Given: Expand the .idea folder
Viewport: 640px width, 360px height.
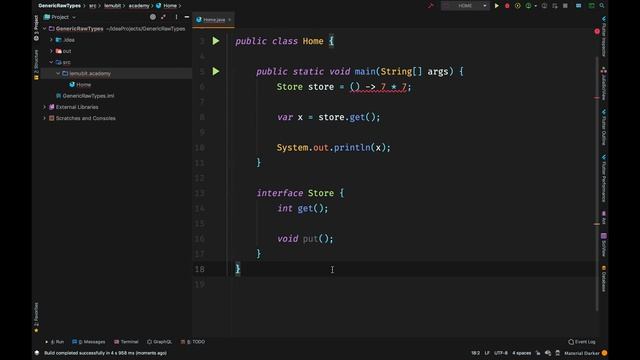Looking at the screenshot, I should (x=51, y=40).
